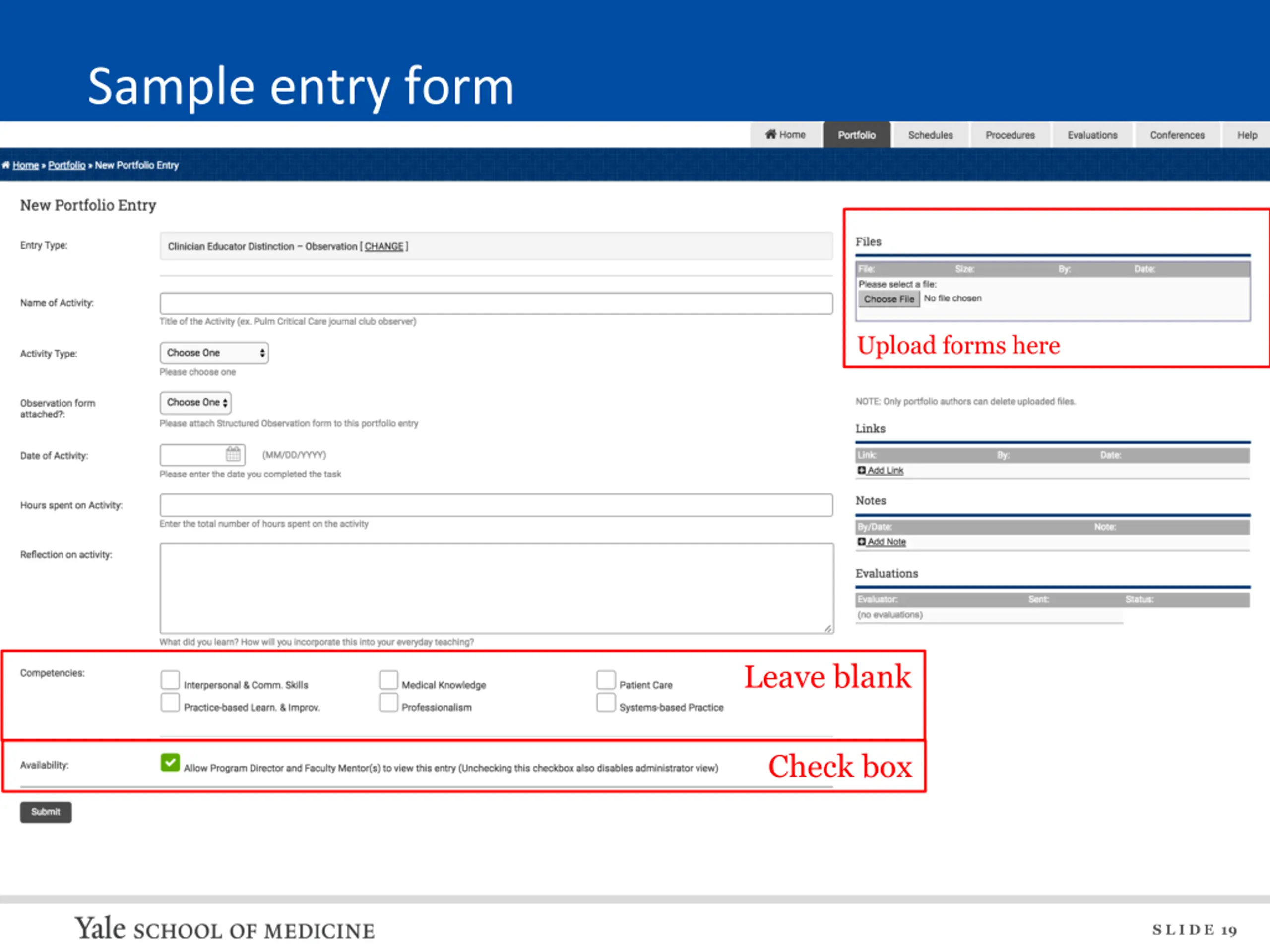Click the Submit button

click(x=46, y=812)
